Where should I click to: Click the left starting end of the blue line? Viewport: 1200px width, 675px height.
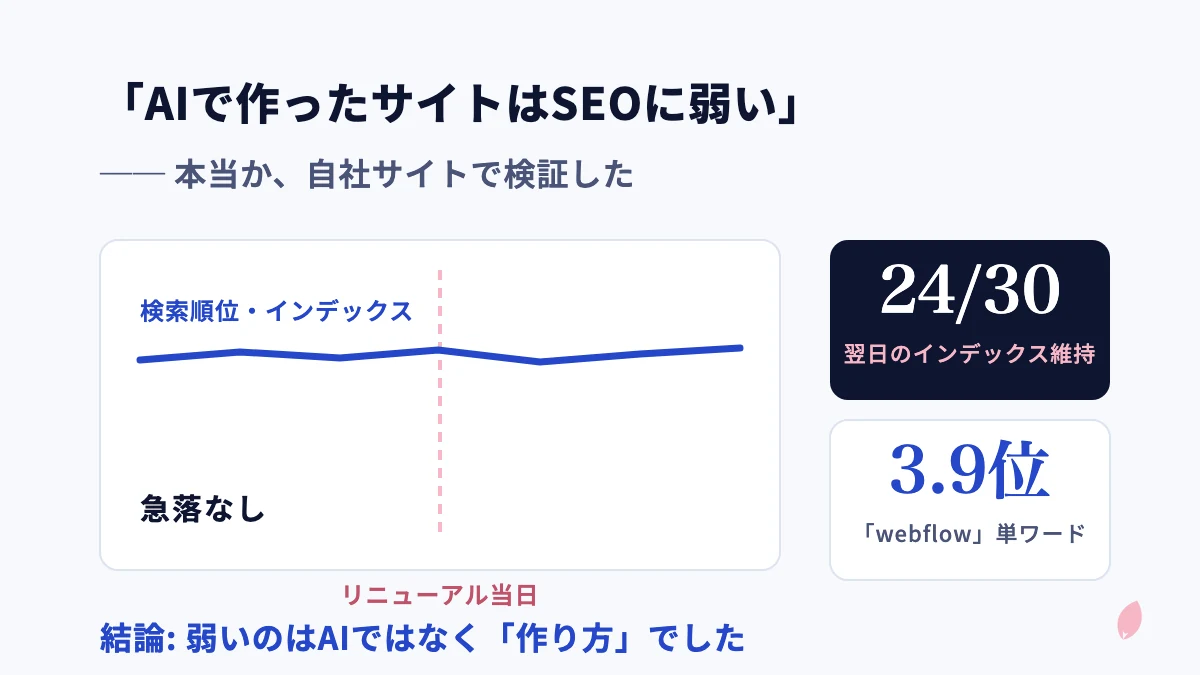140,359
